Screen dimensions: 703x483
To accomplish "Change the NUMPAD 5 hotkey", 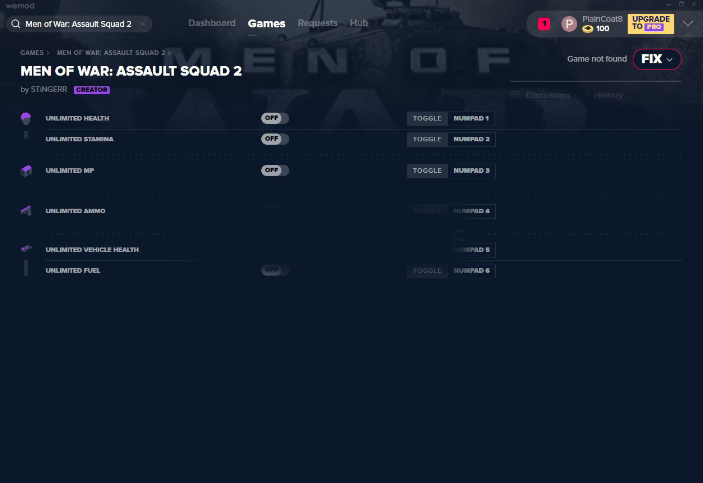I will point(471,249).
